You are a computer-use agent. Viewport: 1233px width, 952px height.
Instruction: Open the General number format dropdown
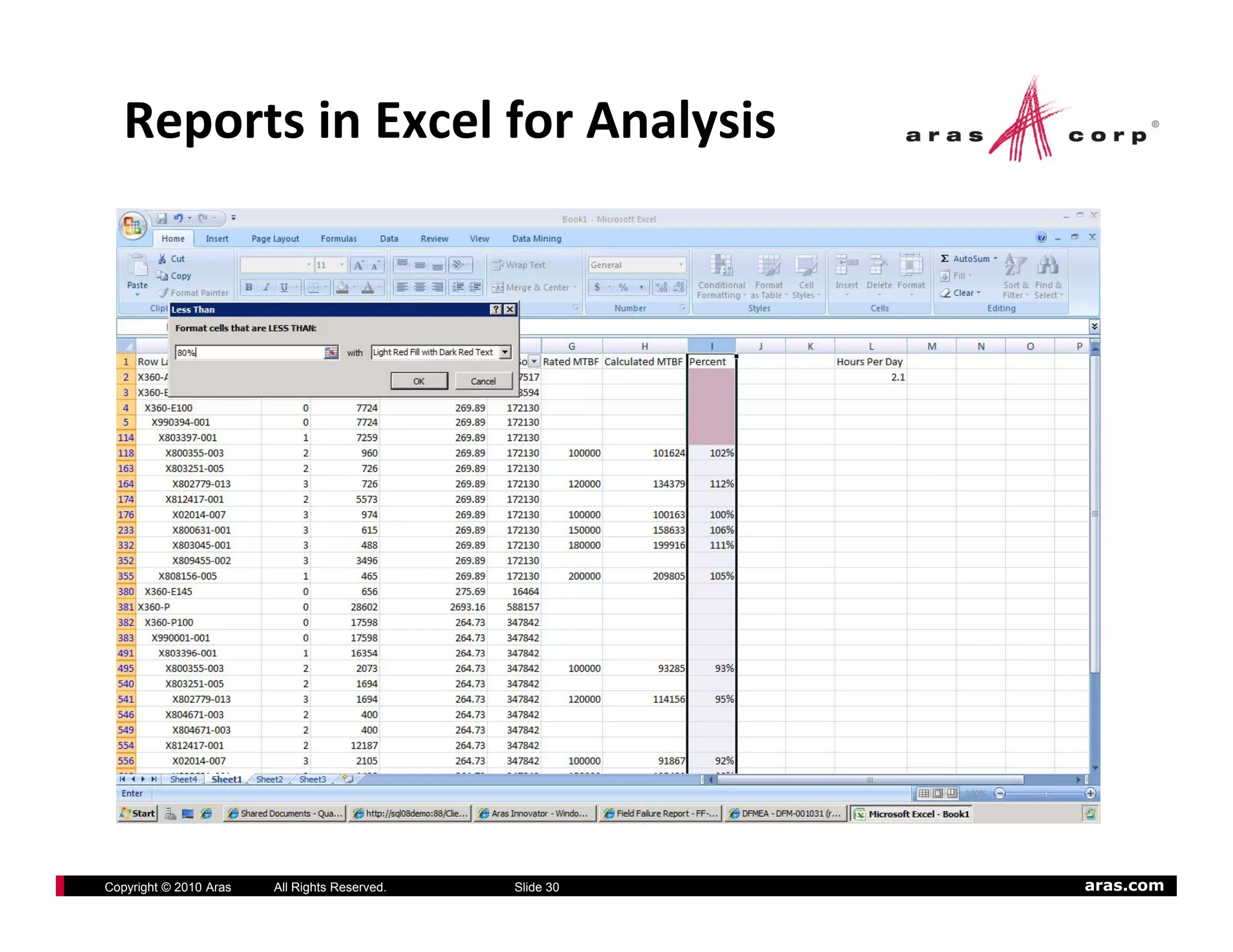coord(681,265)
